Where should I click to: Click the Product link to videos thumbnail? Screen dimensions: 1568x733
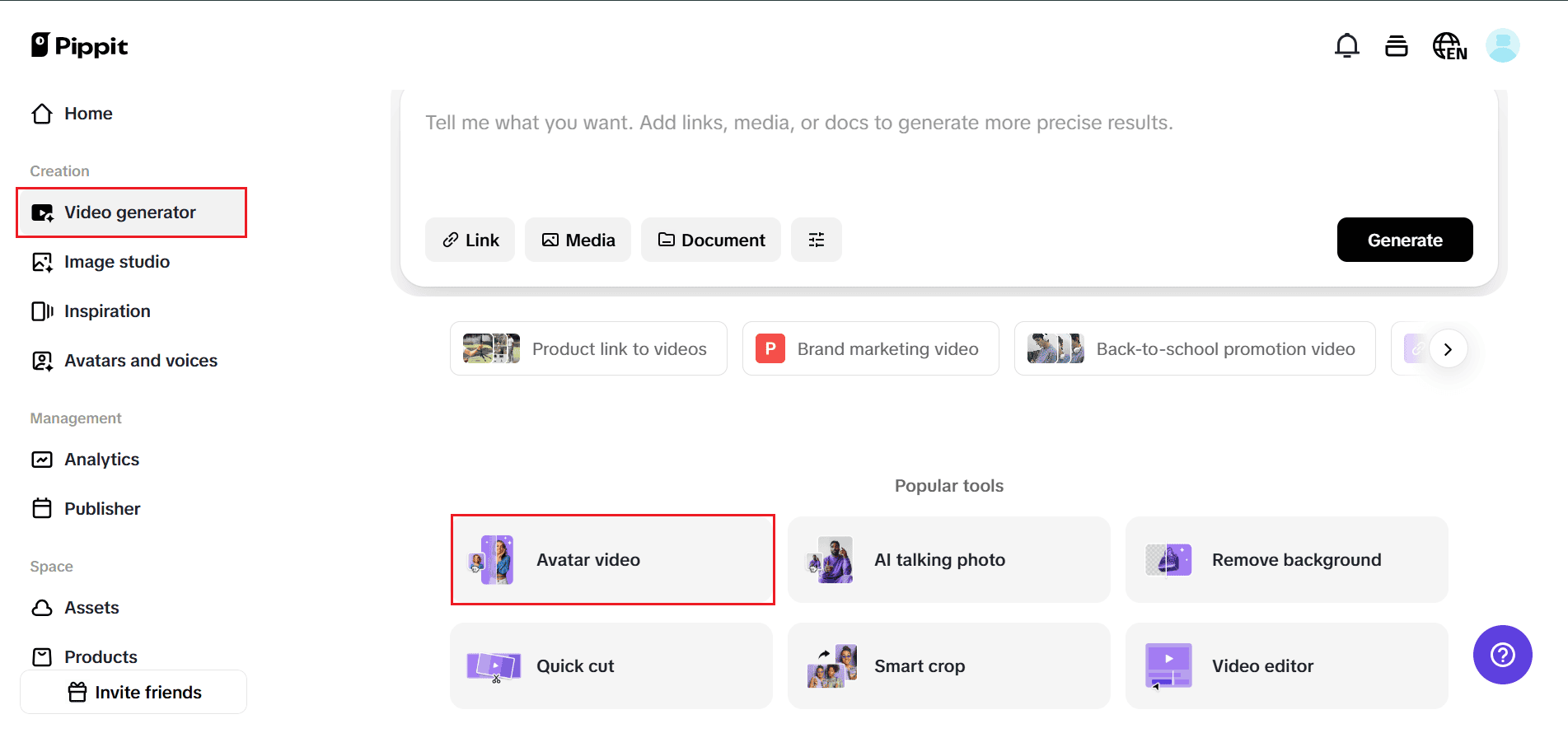click(491, 348)
